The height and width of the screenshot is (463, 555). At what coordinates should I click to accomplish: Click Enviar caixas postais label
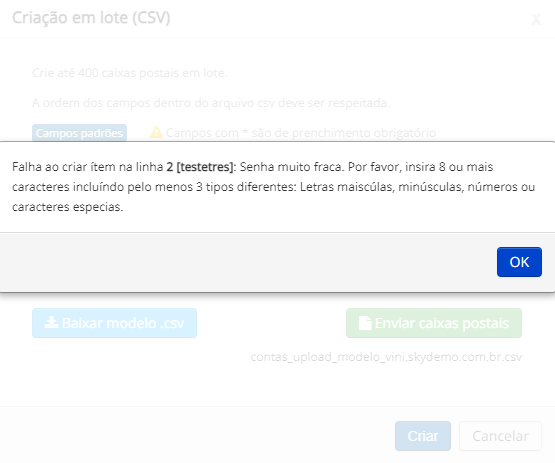[x=442, y=323]
